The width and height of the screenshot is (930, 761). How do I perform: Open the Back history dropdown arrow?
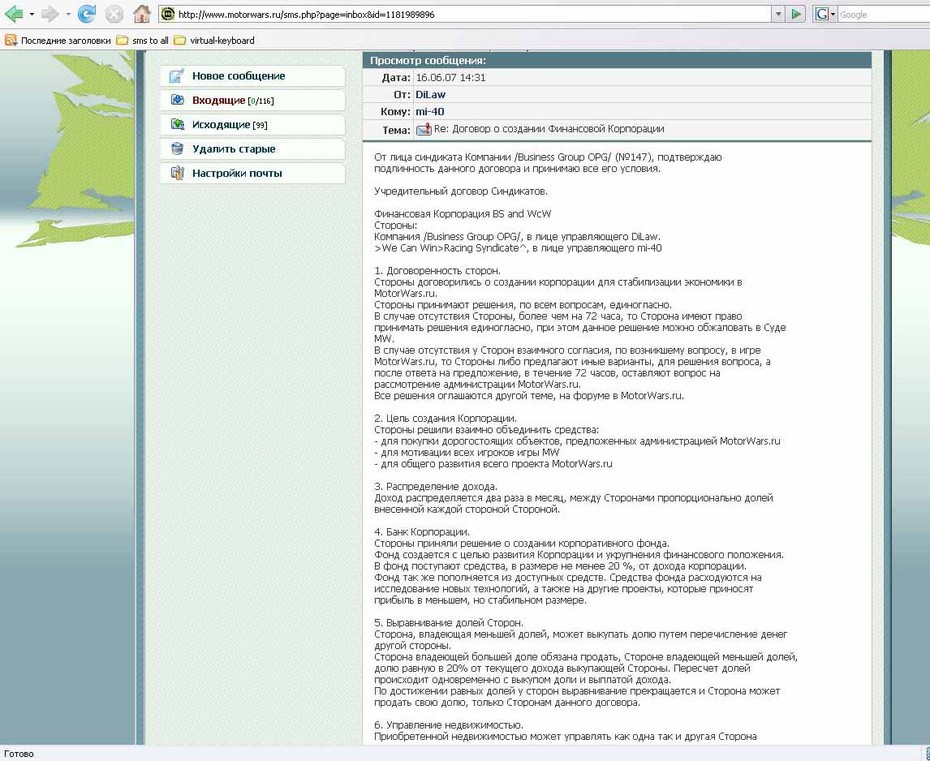(x=31, y=14)
